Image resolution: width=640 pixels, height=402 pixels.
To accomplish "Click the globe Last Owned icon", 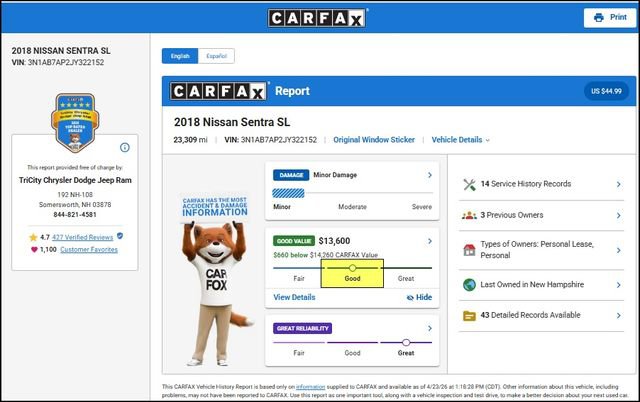I will tap(469, 284).
